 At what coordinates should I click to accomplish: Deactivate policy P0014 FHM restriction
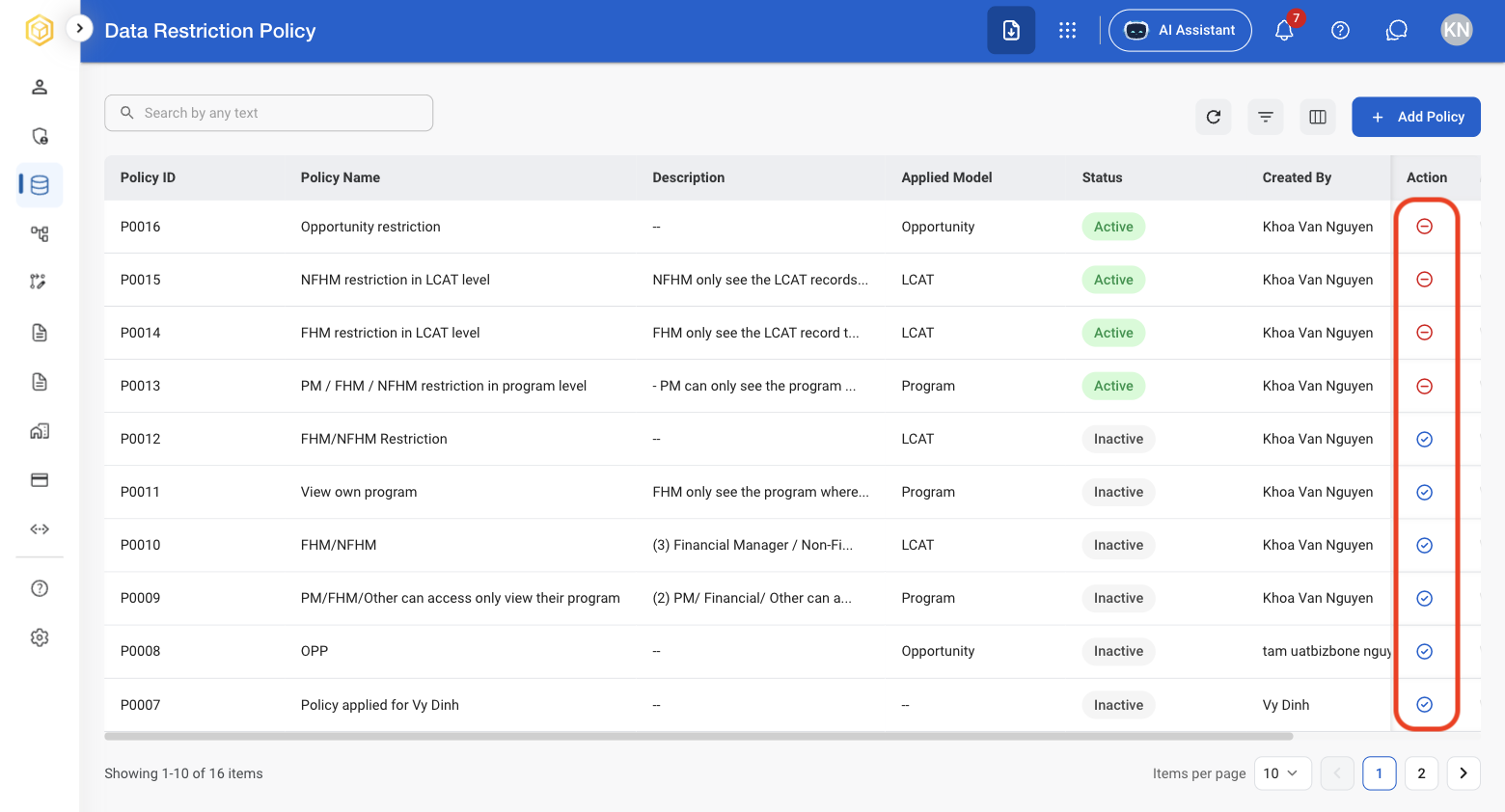coord(1424,333)
